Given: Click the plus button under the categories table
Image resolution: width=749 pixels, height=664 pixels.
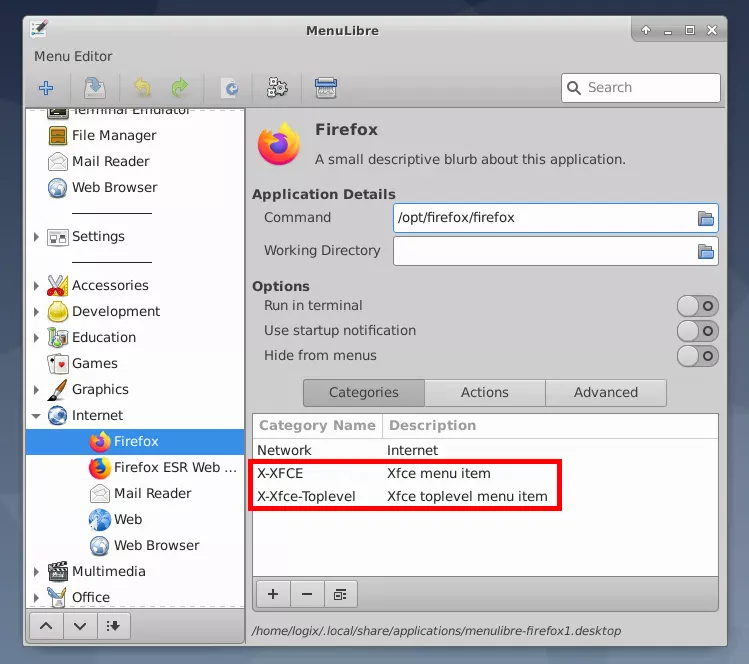Looking at the screenshot, I should pos(273,594).
